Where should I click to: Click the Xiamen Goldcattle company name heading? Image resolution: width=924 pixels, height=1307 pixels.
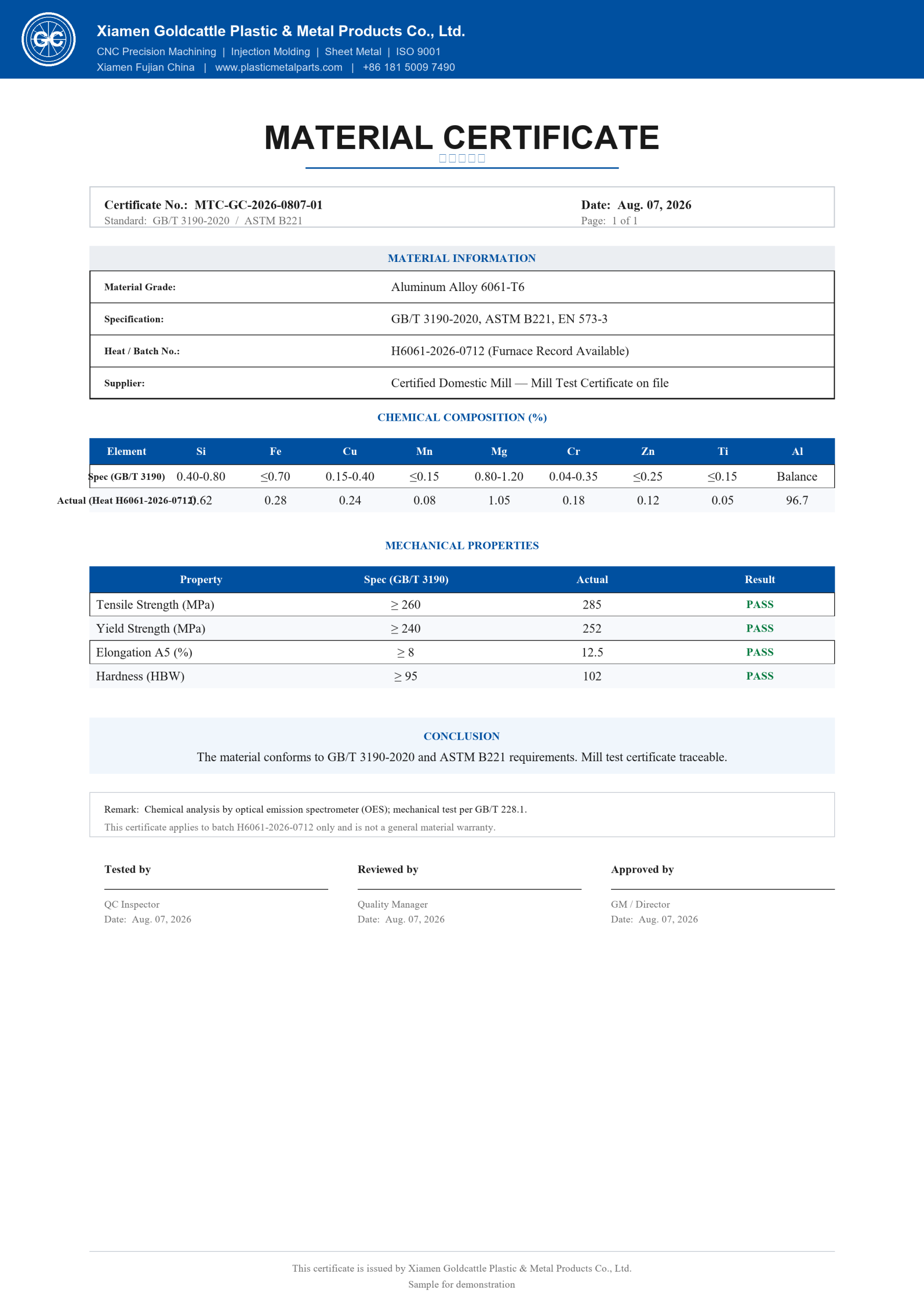click(x=281, y=31)
